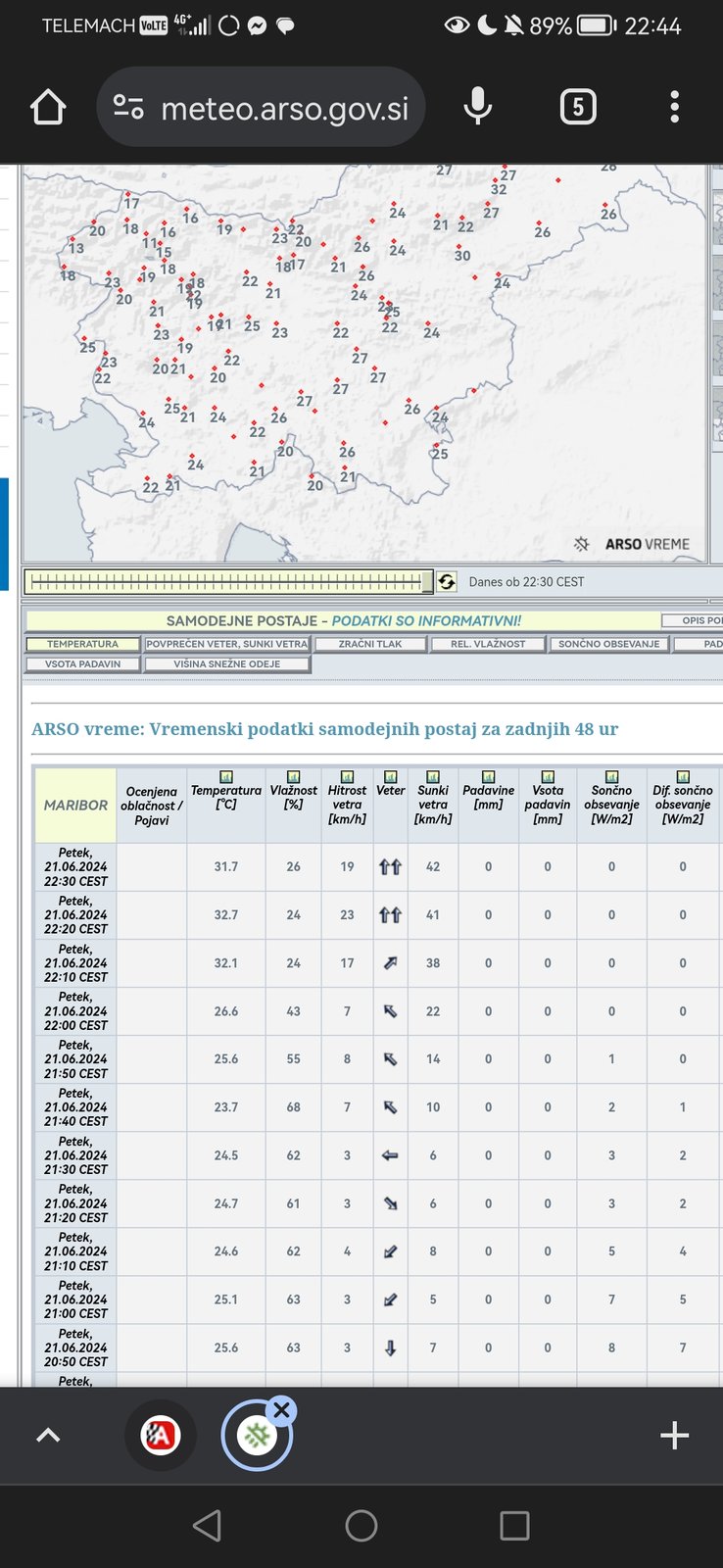Viewport: 723px width, 1568px height.
Task: Click temperature value 32.7
Action: (226, 914)
